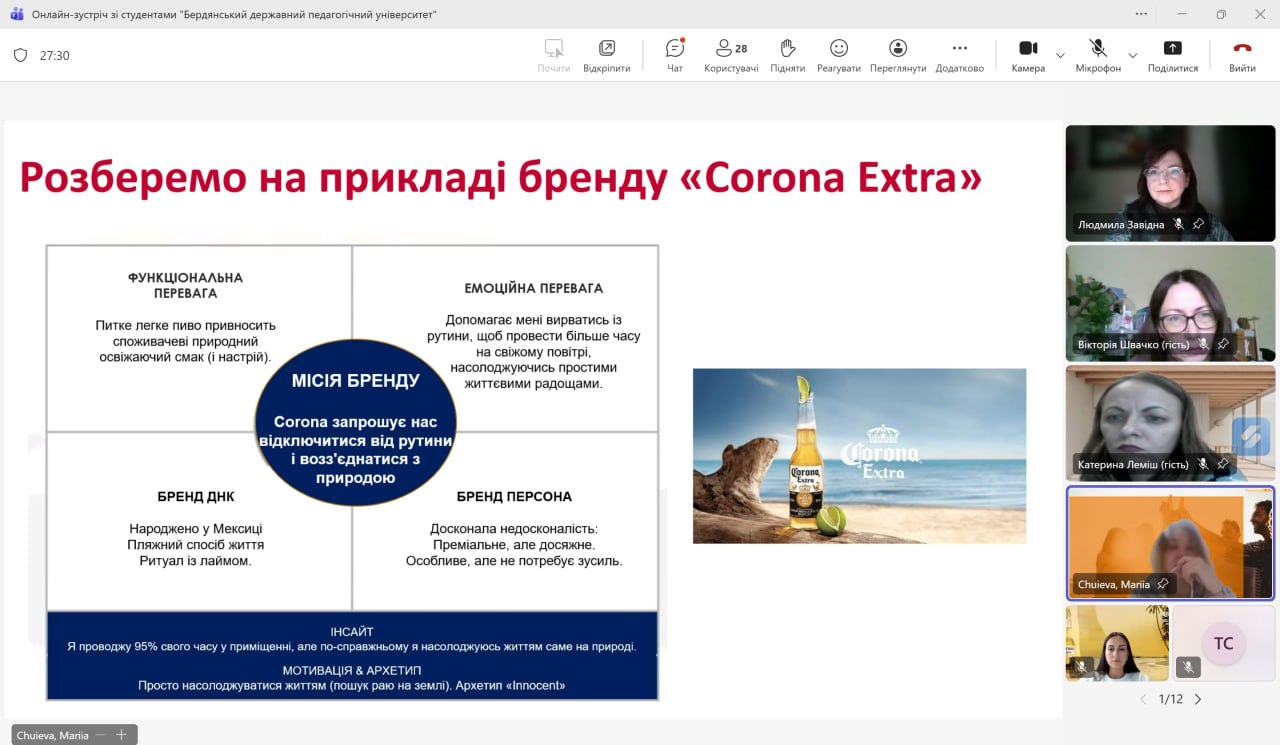
Task: Open the Реагувати reactions menu
Action: click(x=838, y=55)
